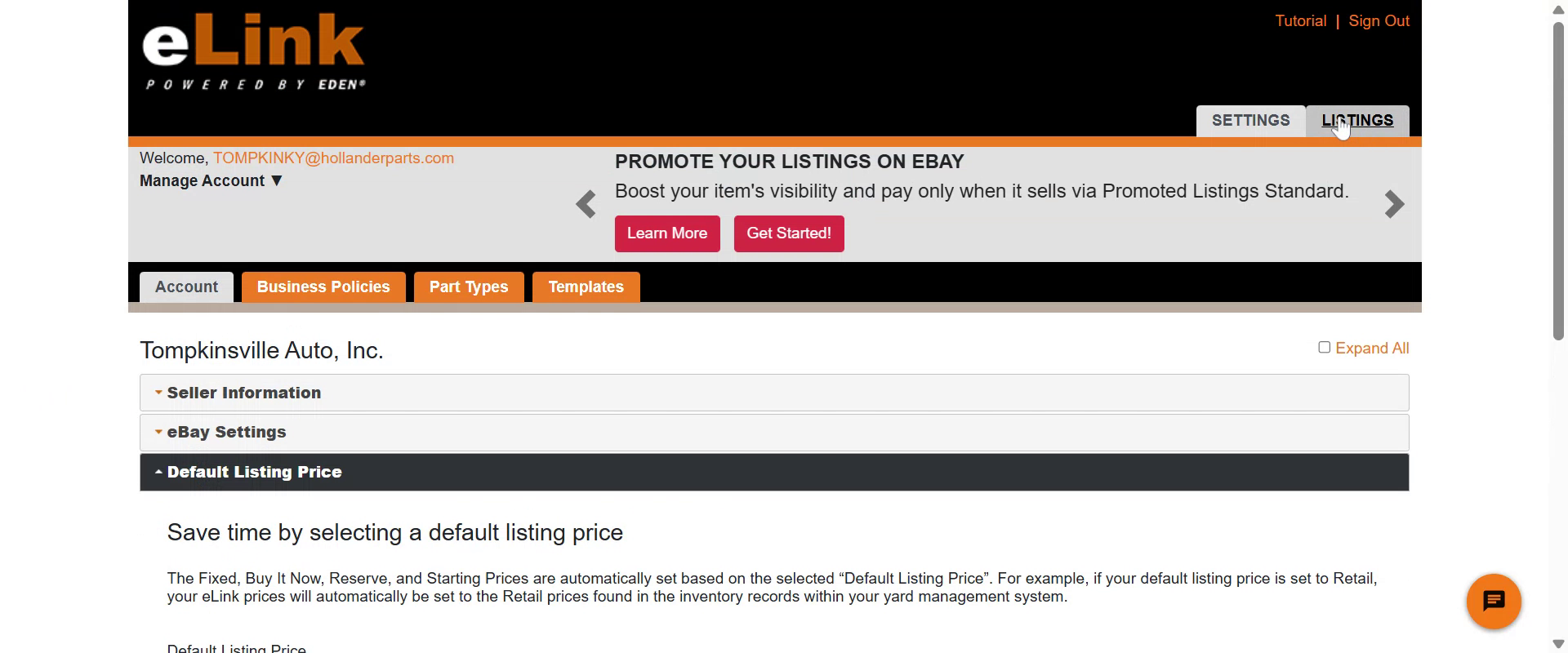Image resolution: width=1568 pixels, height=653 pixels.
Task: Click the Sign Out link
Action: pos(1379,21)
